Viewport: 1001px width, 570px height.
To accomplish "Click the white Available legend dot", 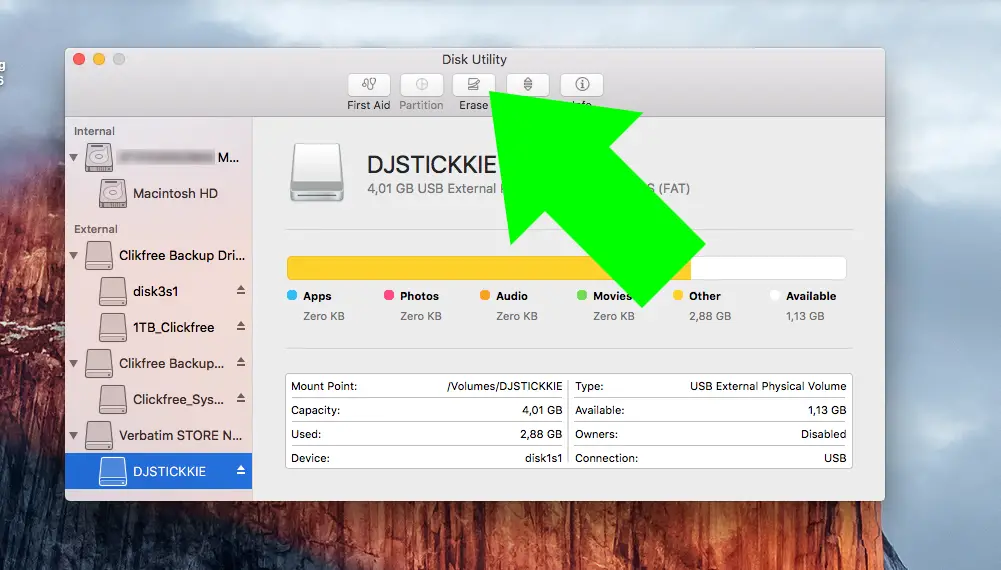I will 775,295.
